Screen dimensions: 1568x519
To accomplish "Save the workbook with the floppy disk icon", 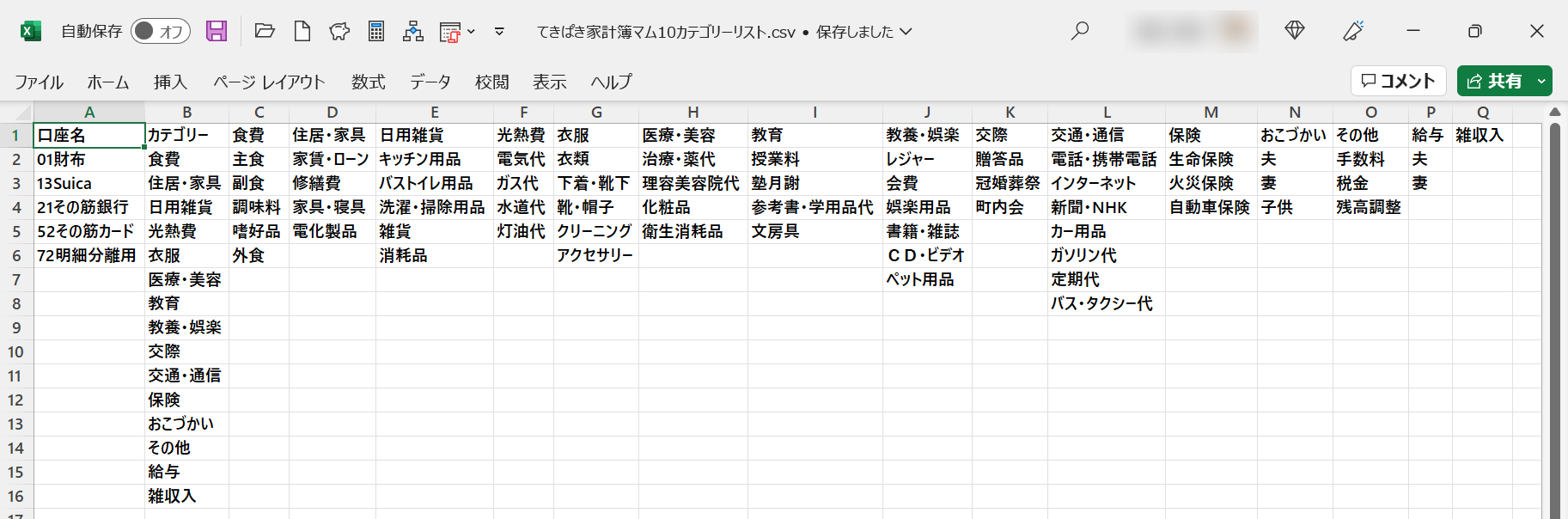I will 217,32.
